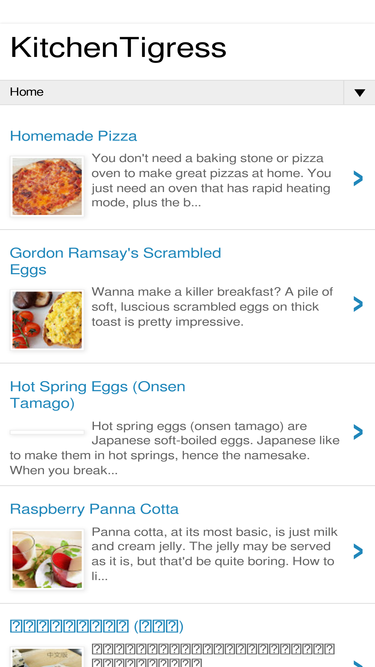Open Gordon Ramsay's Scrambled Eggs title link

point(115,261)
